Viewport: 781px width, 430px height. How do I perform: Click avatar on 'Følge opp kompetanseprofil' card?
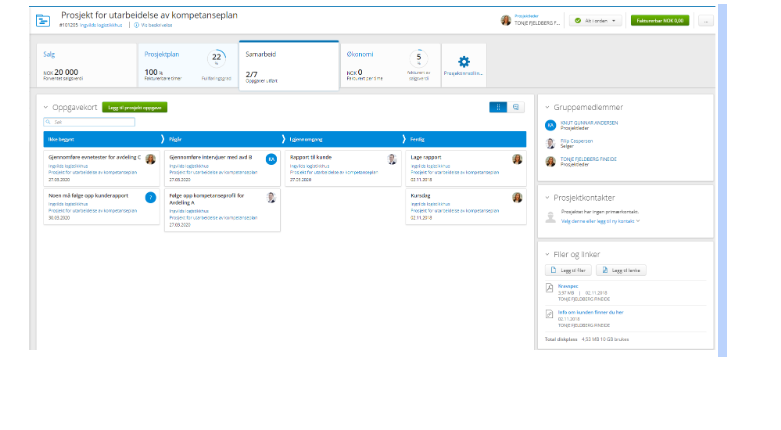click(271, 198)
